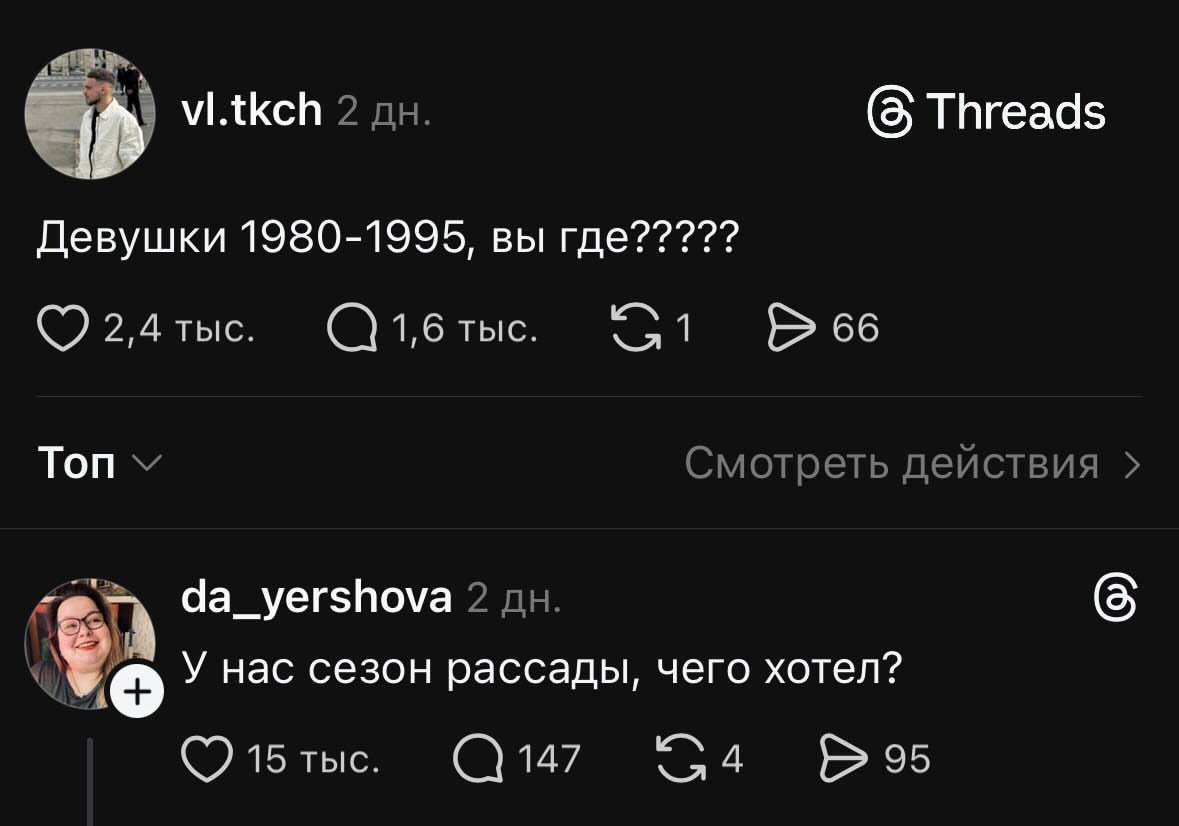This screenshot has height=826, width=1179.
Task: Click Threads icon beside da_yershova's reply
Action: [1116, 600]
